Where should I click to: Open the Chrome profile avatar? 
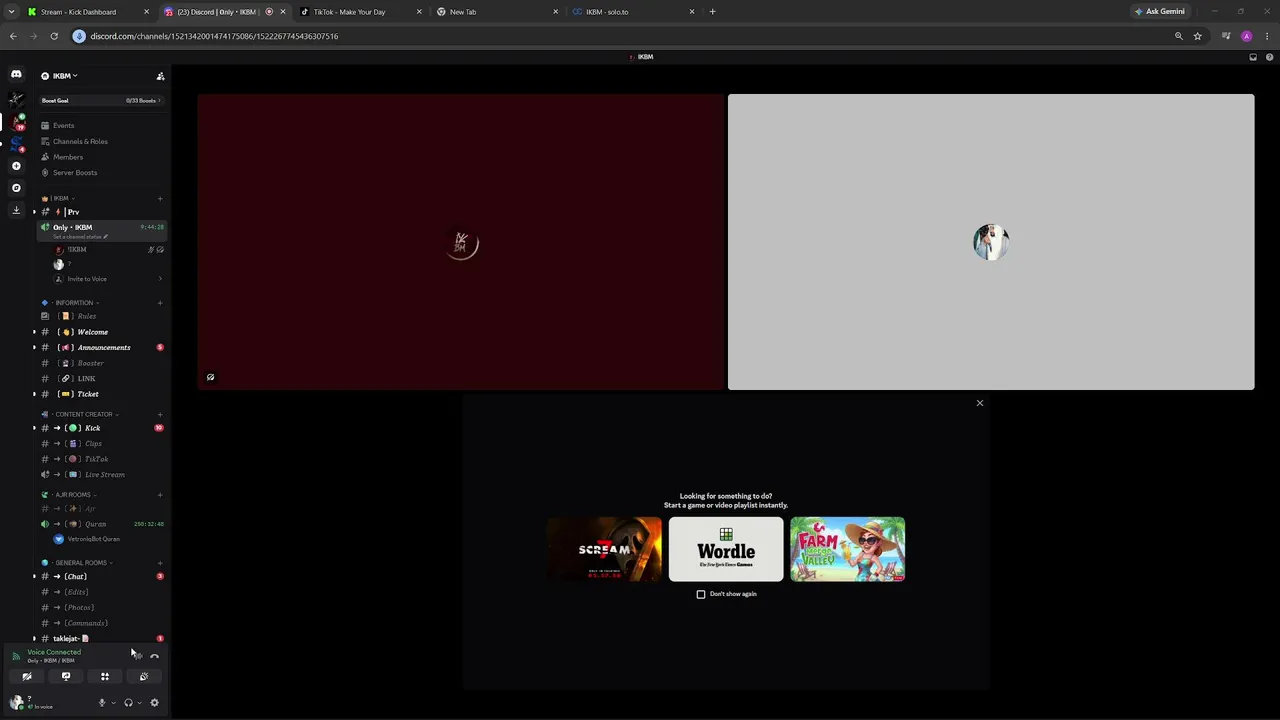point(1246,36)
